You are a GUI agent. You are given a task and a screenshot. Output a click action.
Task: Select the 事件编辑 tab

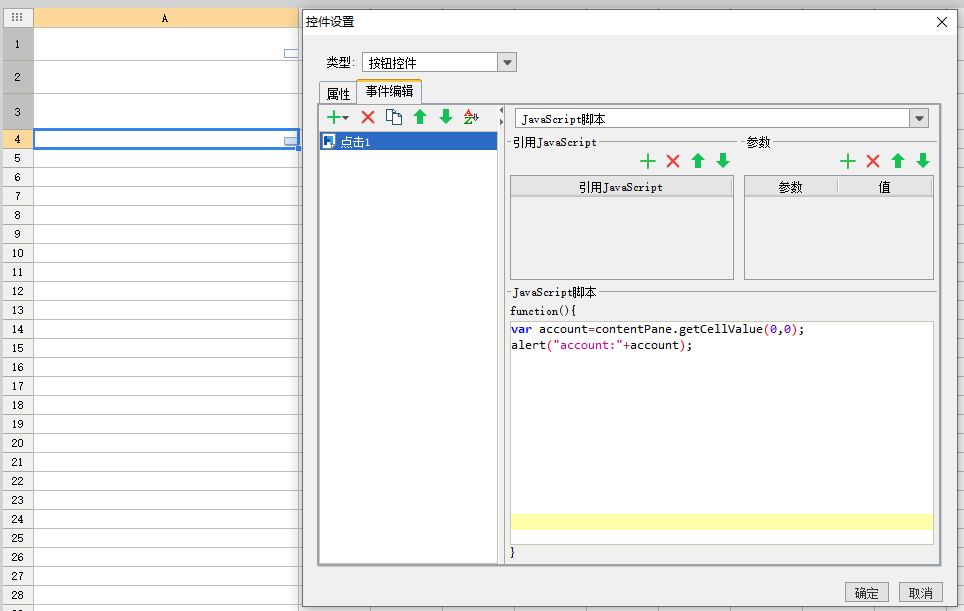[x=389, y=92]
